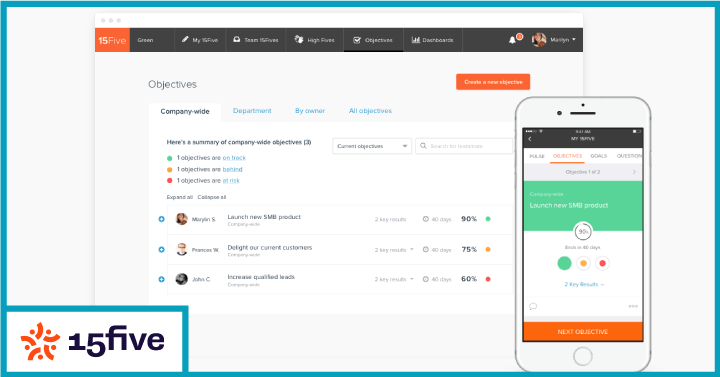Select green on-track status circle on phone
Image resolution: width=720 pixels, height=377 pixels.
pyautogui.click(x=564, y=263)
